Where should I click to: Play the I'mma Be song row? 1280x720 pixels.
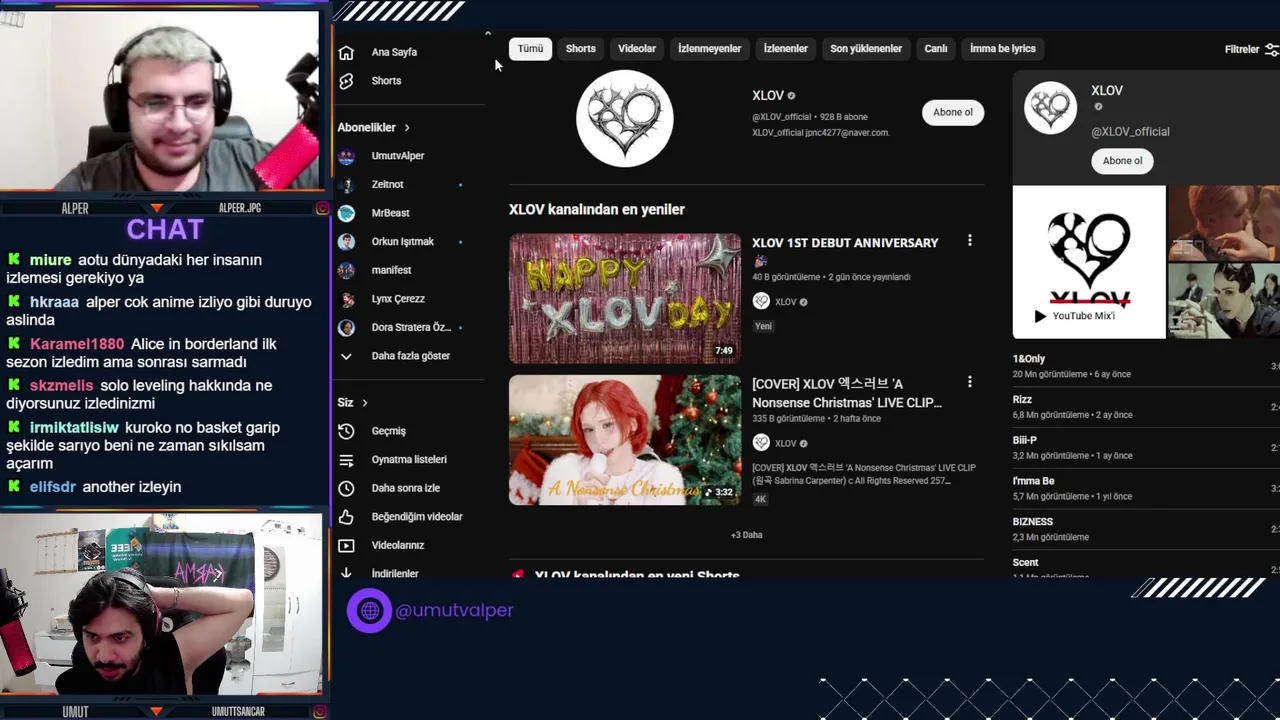point(1146,488)
